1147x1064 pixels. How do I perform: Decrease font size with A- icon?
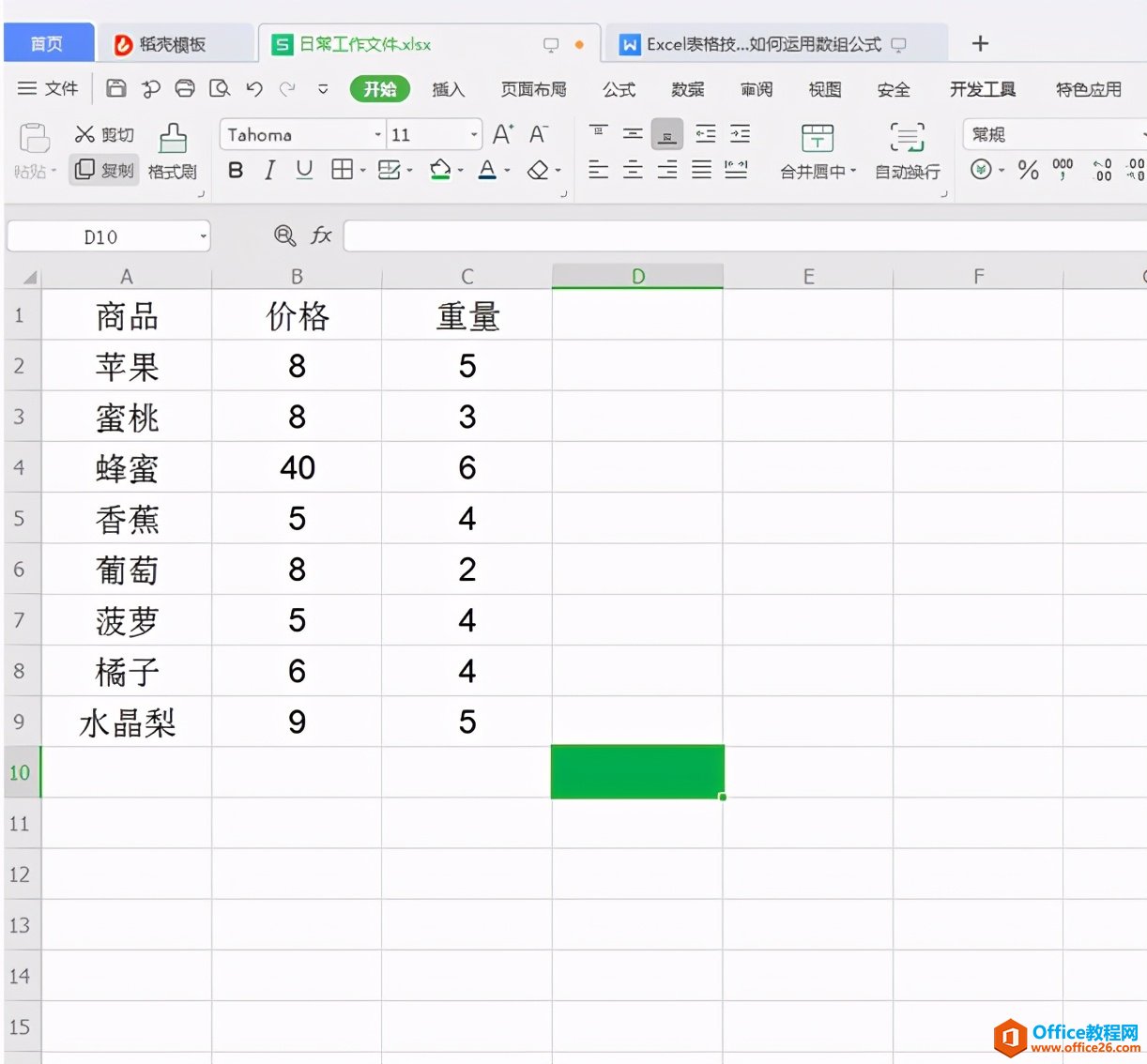(x=538, y=134)
